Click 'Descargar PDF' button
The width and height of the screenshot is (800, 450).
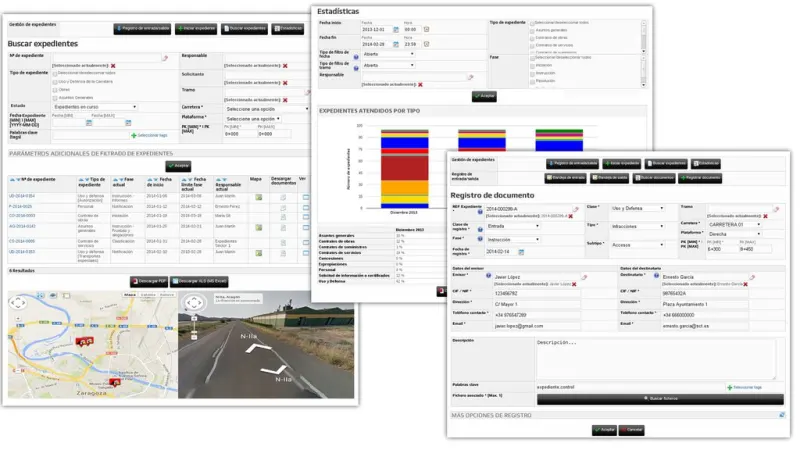click(x=148, y=281)
